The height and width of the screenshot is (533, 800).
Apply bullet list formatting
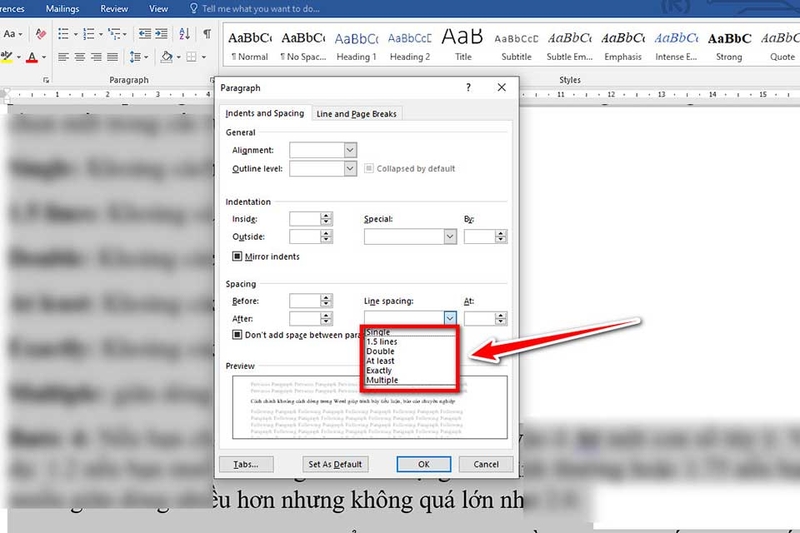point(63,34)
